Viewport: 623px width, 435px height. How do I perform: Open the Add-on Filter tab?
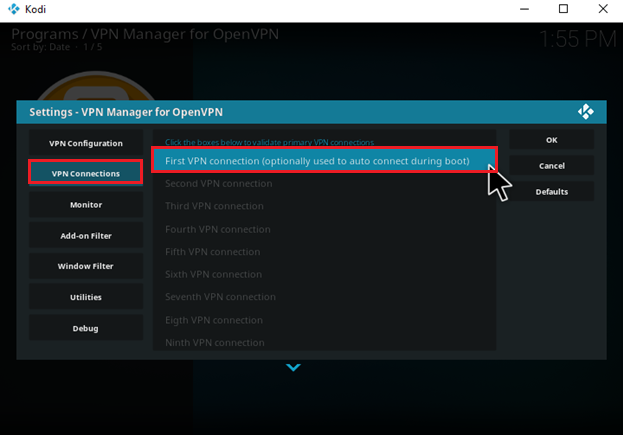pyautogui.click(x=86, y=236)
